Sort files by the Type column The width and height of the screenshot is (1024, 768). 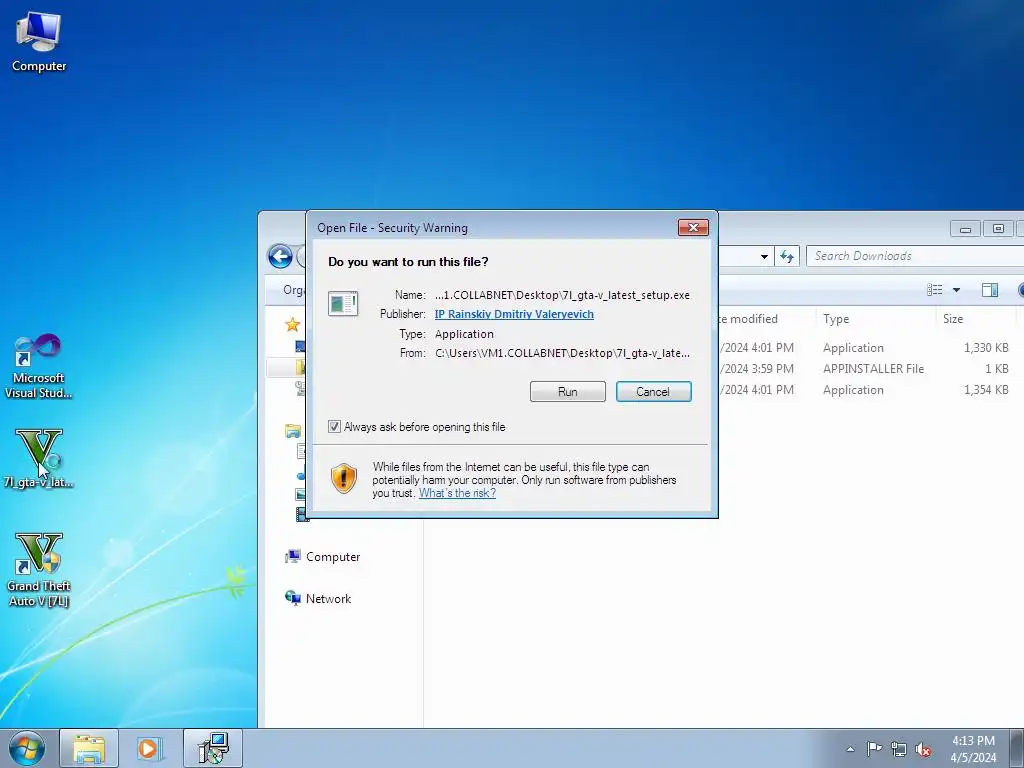(836, 319)
